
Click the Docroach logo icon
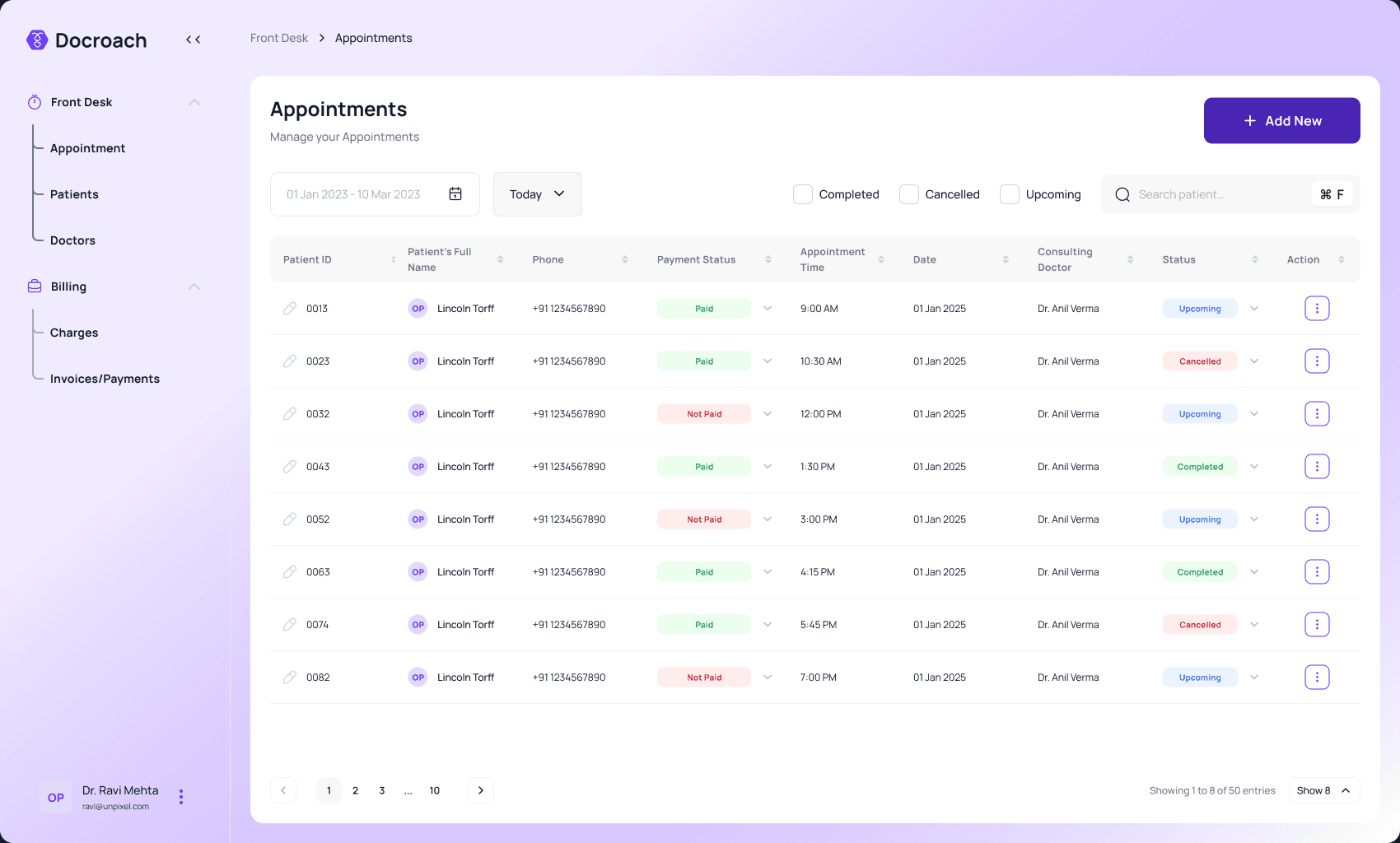coord(37,40)
